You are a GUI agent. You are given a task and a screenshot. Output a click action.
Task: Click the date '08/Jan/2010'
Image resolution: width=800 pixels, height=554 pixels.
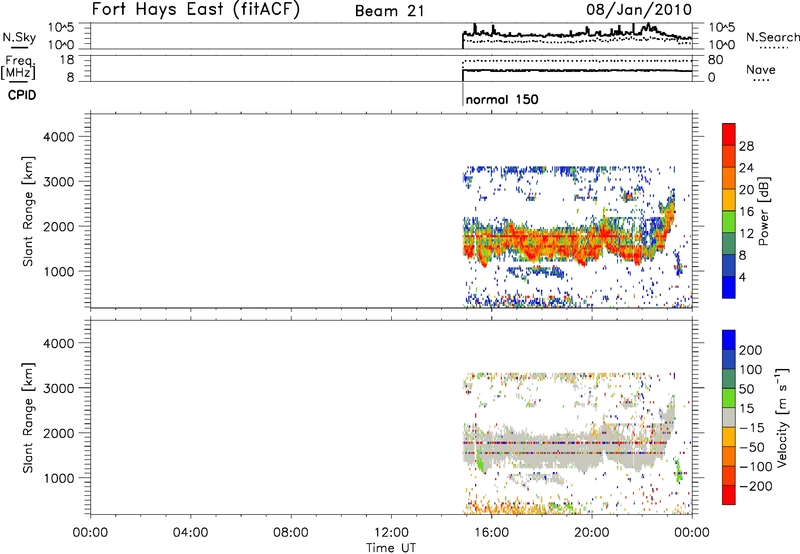639,10
